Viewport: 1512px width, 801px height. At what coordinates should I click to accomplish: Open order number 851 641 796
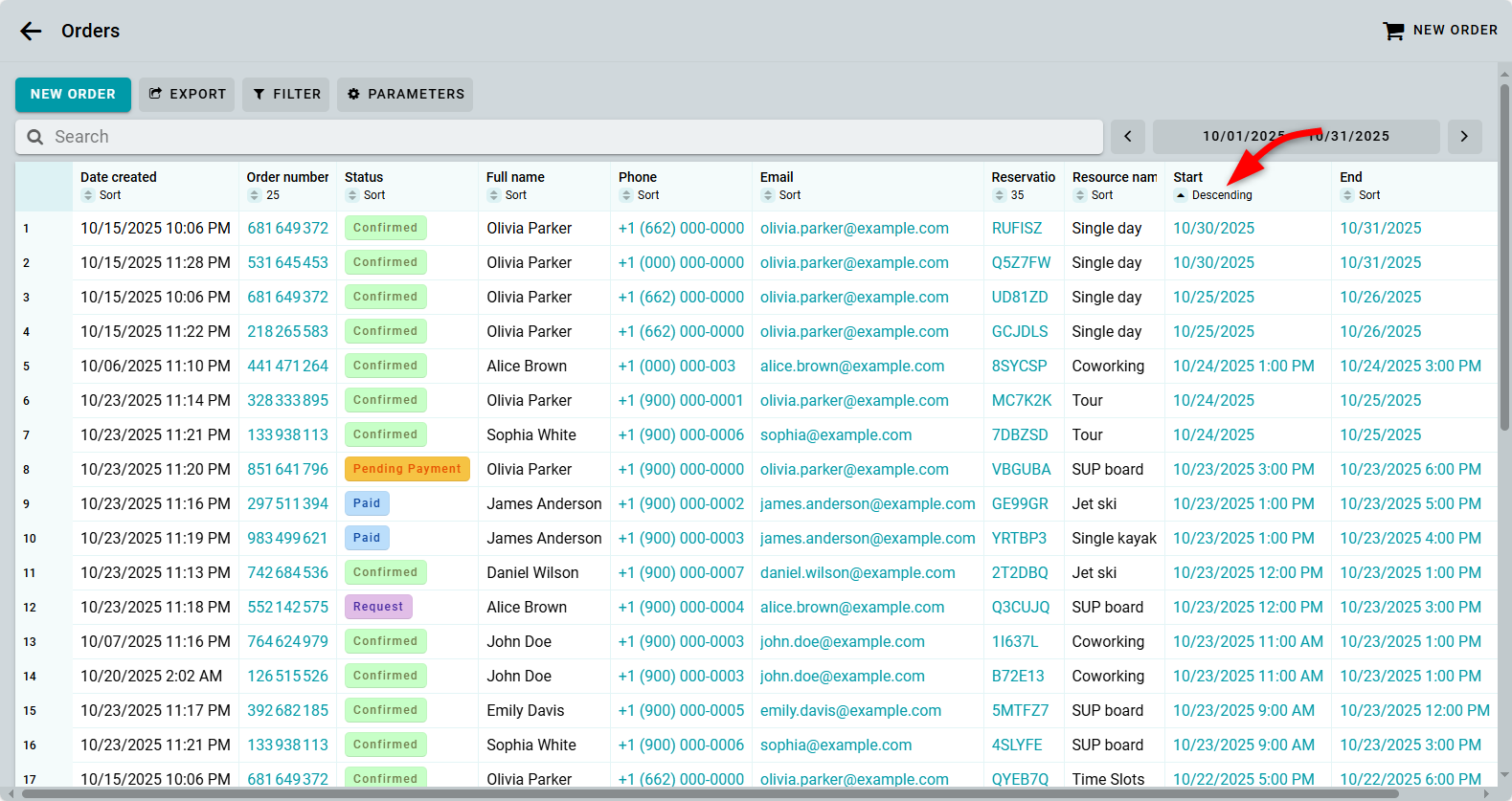pos(287,469)
